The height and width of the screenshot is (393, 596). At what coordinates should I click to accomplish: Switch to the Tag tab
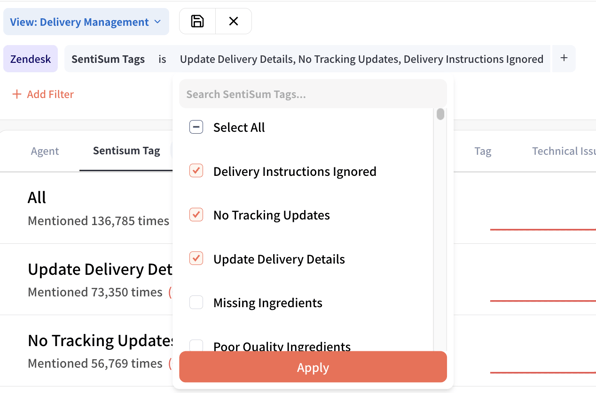[x=483, y=151]
